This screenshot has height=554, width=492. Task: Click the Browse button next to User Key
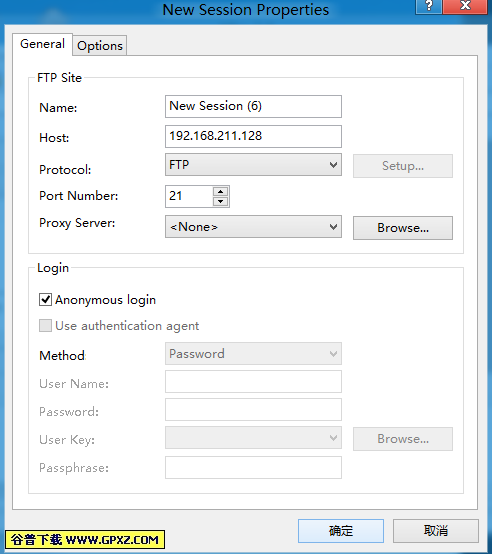click(x=403, y=439)
